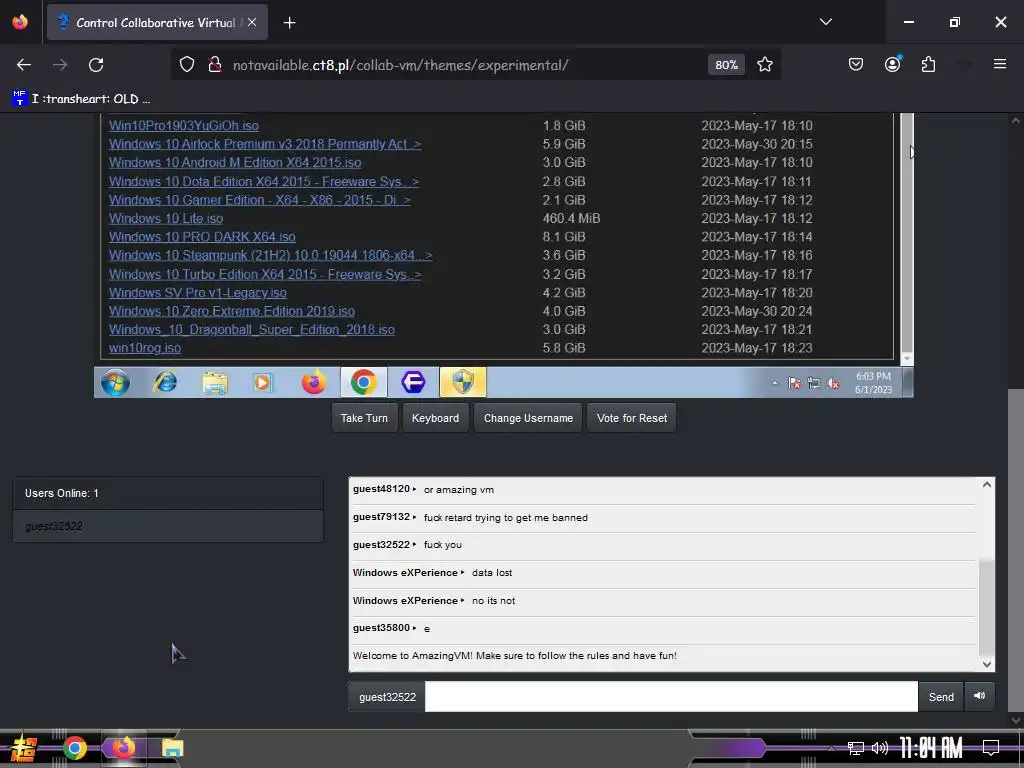
Task: Select the Control Collaborative Virtual tab
Action: point(157,22)
